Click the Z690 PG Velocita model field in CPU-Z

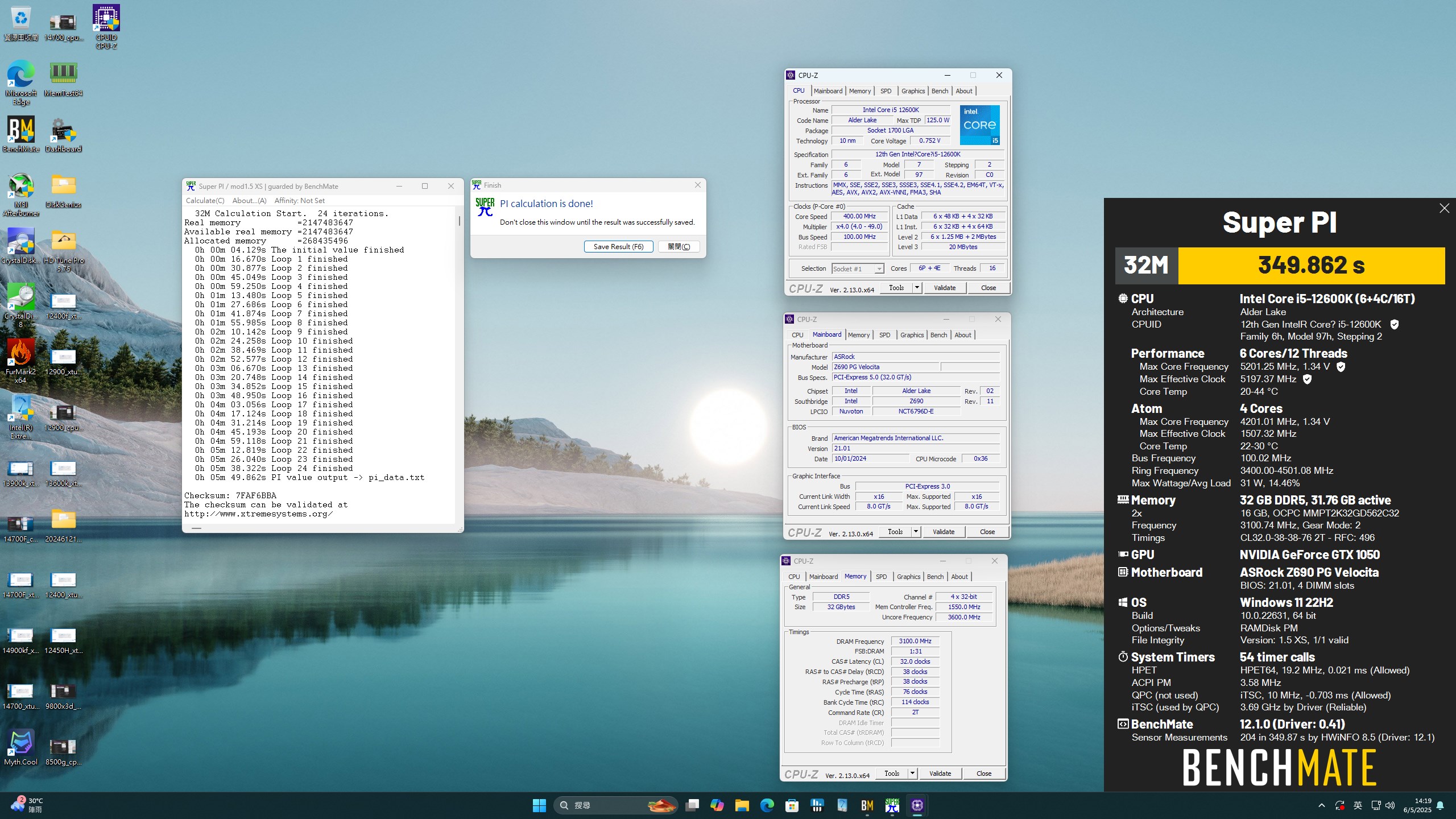pos(885,367)
